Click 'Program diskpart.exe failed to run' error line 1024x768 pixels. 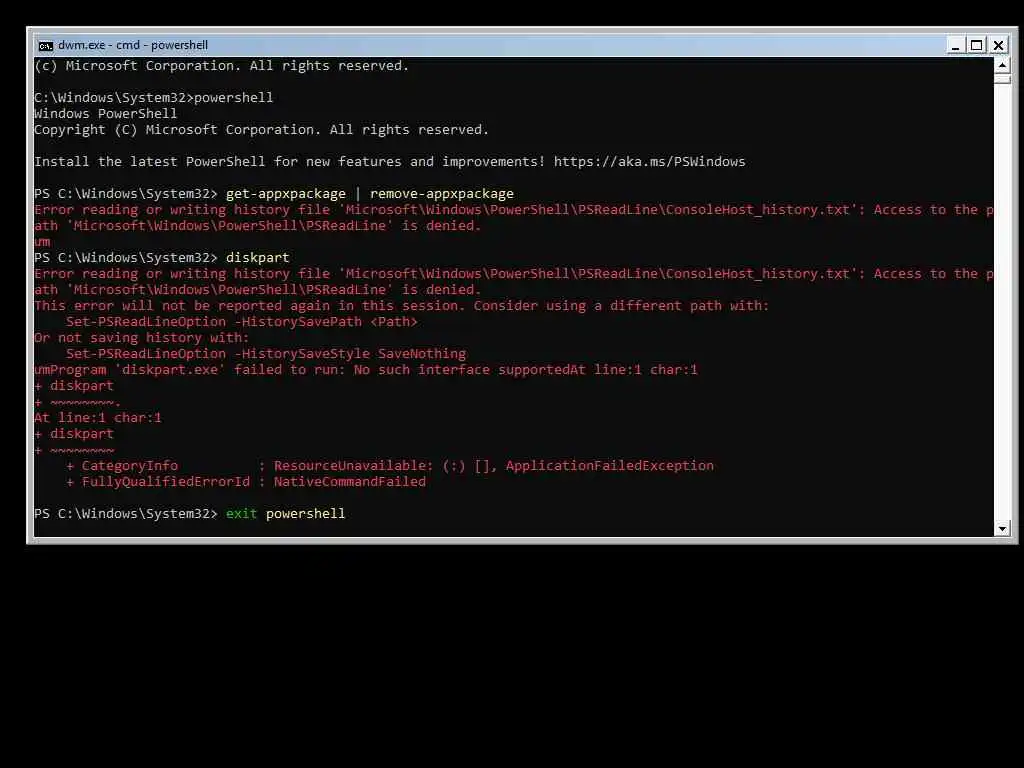coord(366,370)
